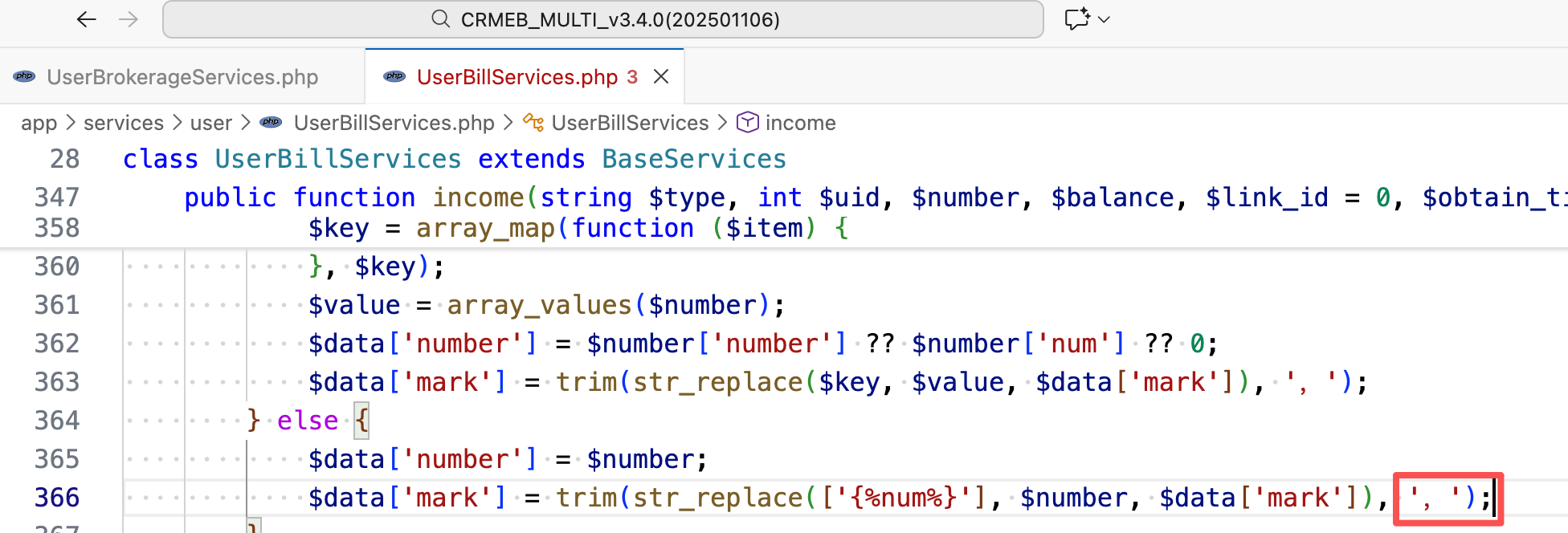Open the CRMEB_MULTI_v3.4.0 command center search box
Viewport: 1568px width, 533px height.
619,19
